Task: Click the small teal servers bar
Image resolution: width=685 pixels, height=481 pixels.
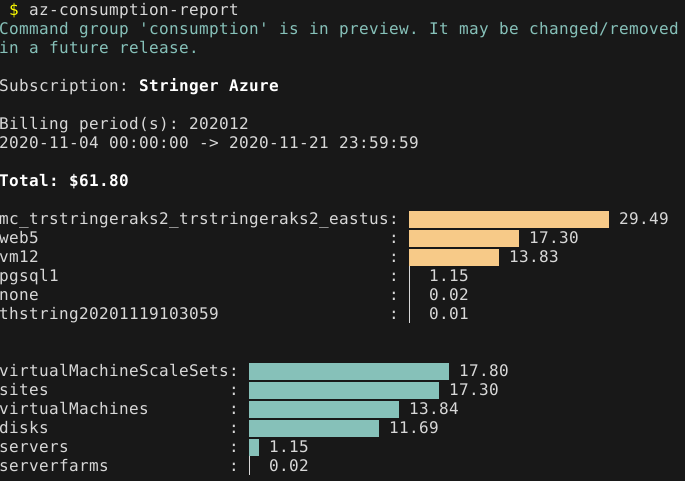Action: click(x=254, y=448)
